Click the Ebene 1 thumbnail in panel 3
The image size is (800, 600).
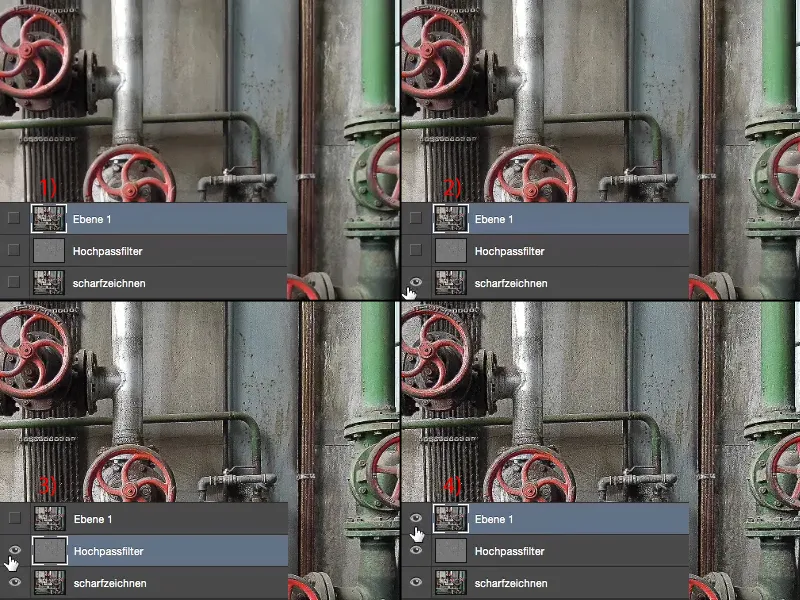50,519
